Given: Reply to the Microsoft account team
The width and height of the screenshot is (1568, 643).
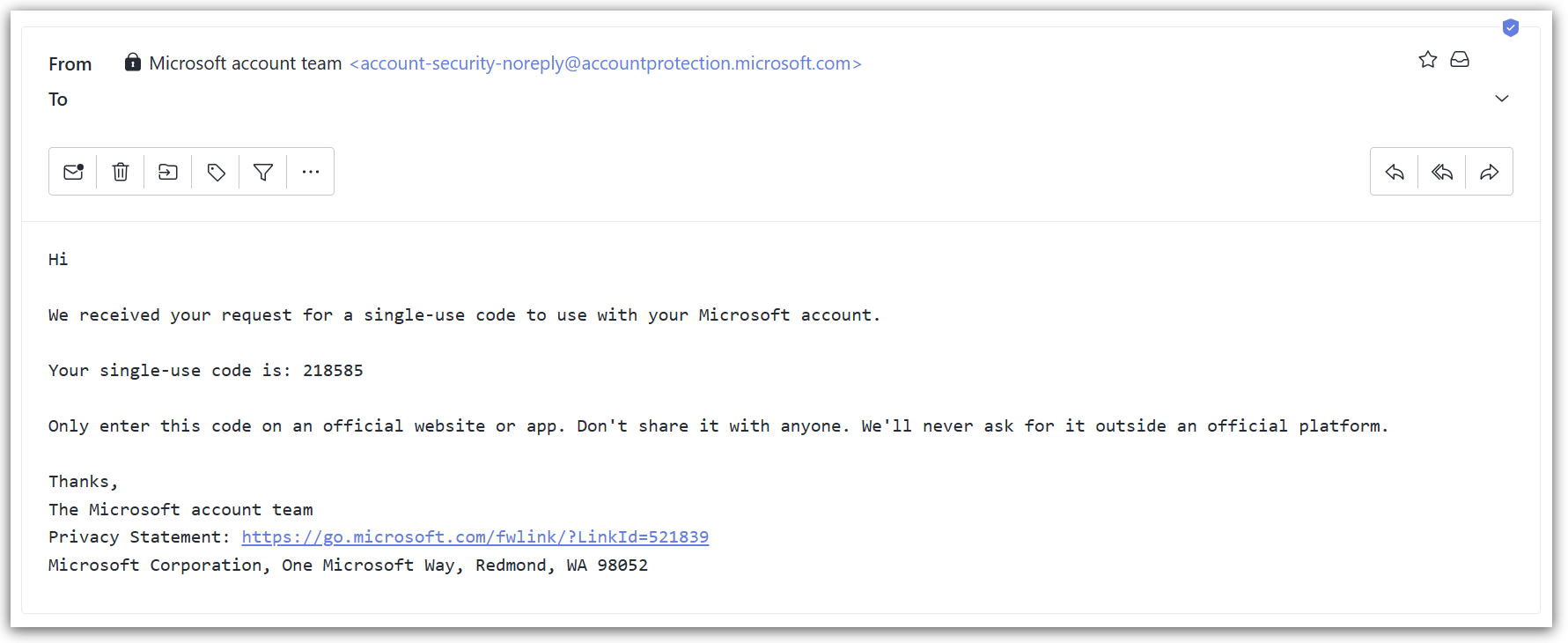Looking at the screenshot, I should coord(1395,172).
